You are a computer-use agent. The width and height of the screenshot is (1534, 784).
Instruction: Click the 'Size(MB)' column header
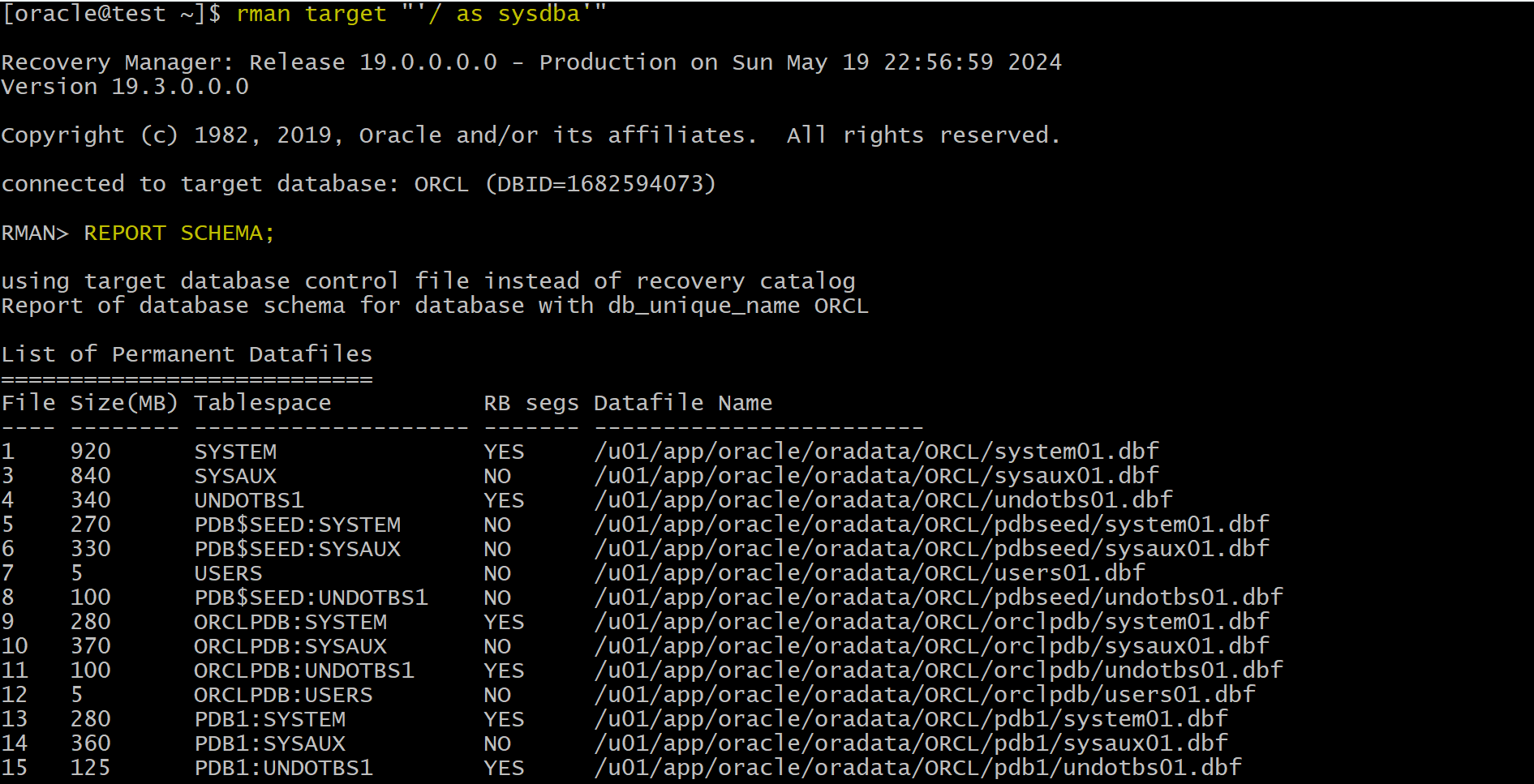(124, 403)
